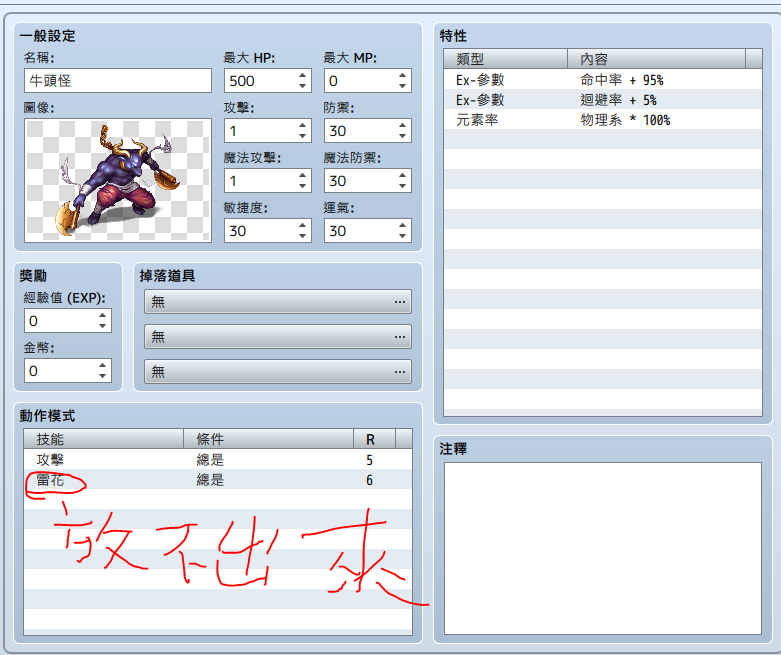
Task: Select the 元素率 物理系 * 100% row
Action: pyautogui.click(x=603, y=120)
